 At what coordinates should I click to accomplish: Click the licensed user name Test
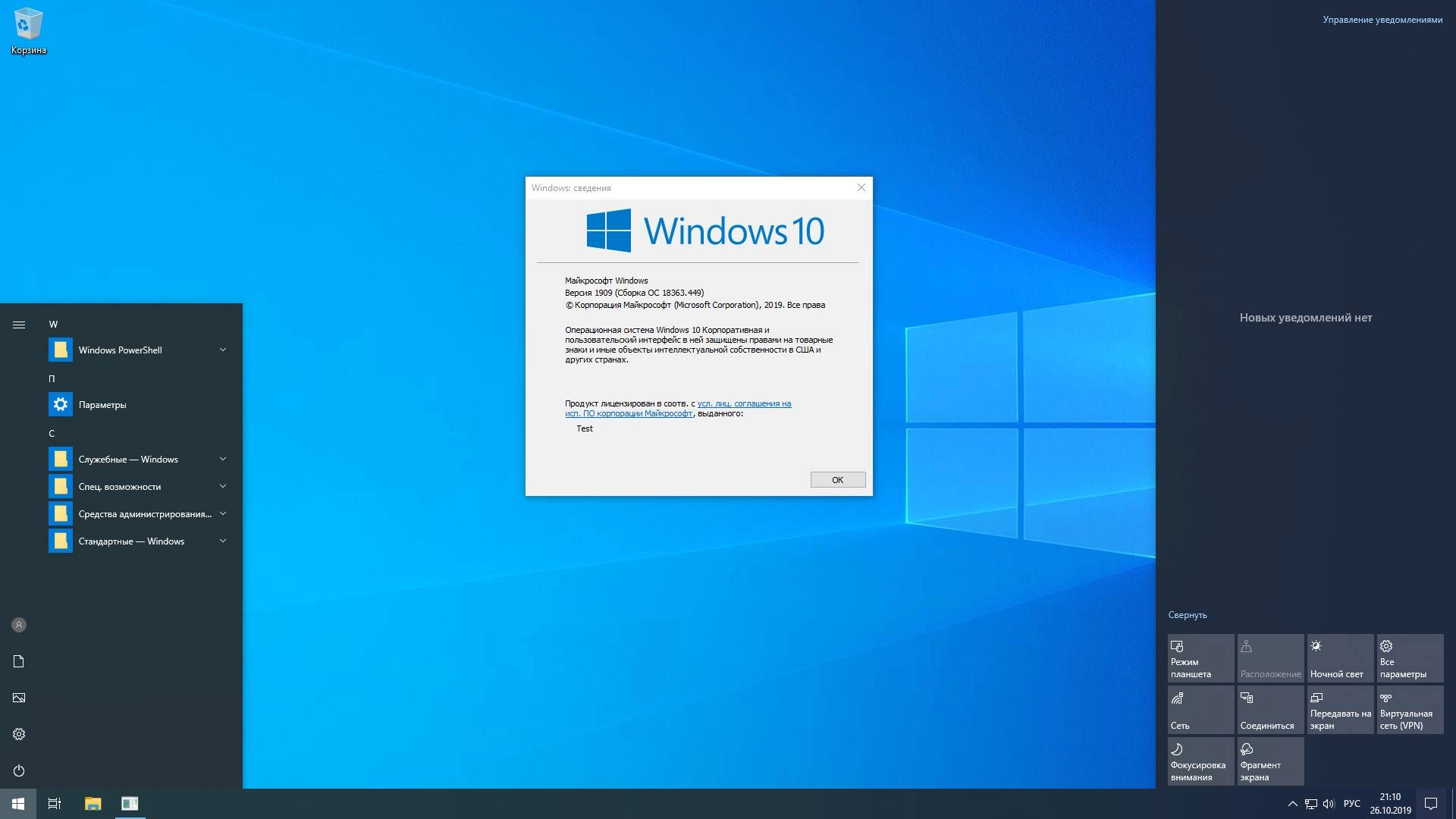[x=585, y=428]
